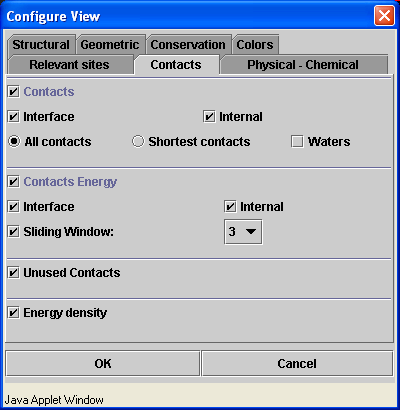Toggle Internal checkbox under Contacts
This screenshot has height=410, width=400.
click(x=209, y=117)
